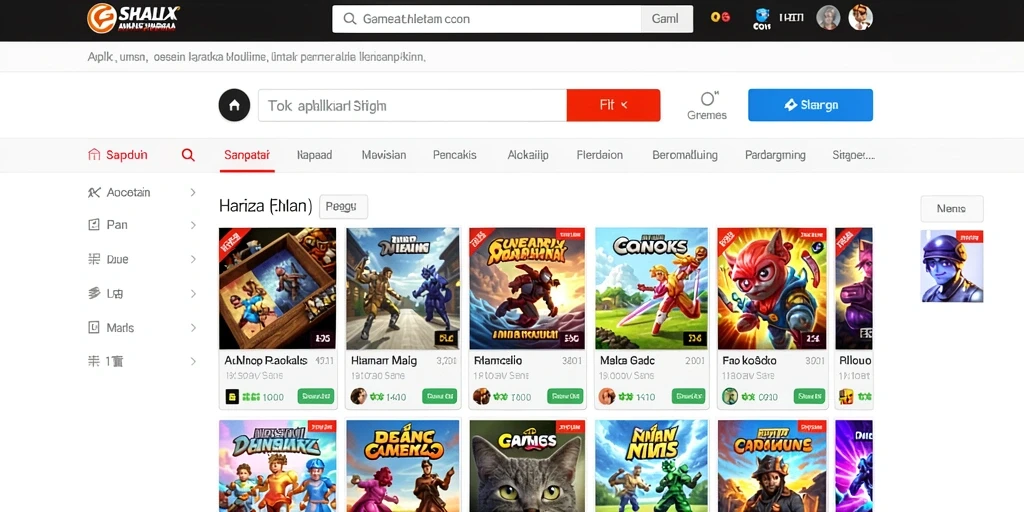Viewport: 1024px width, 512px height.
Task: Click the Adnlnop Raokals game title
Action: tap(266, 360)
